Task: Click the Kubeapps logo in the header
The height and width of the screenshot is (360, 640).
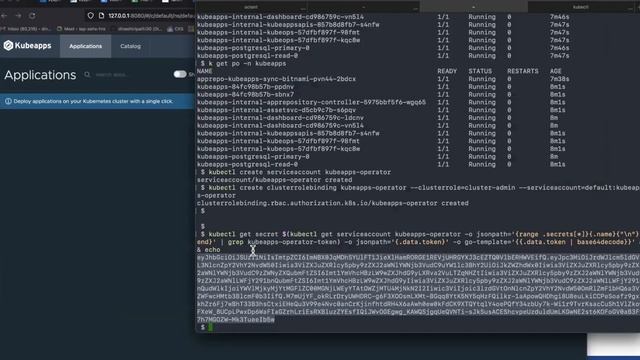Action: pyautogui.click(x=27, y=46)
